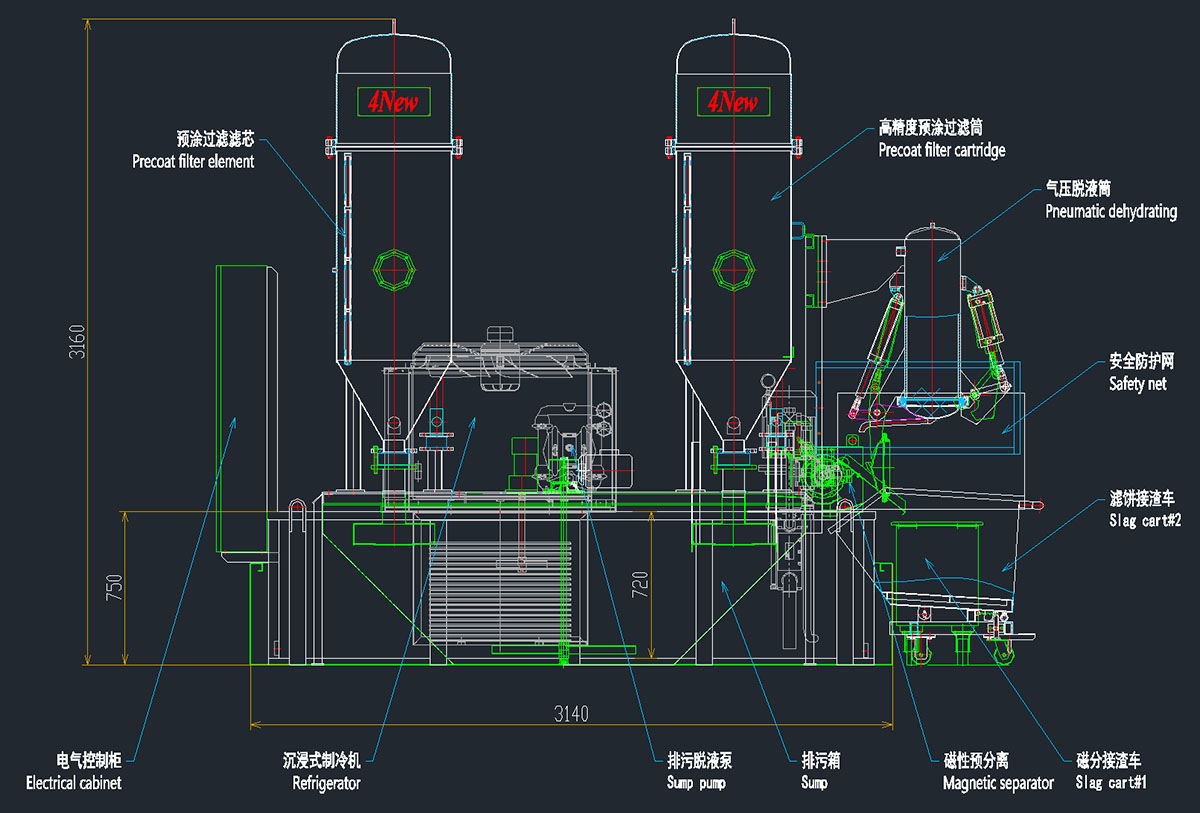Select the pneumatic dehydrating cylinder vessel
This screenshot has width=1200, height=813.
click(934, 310)
